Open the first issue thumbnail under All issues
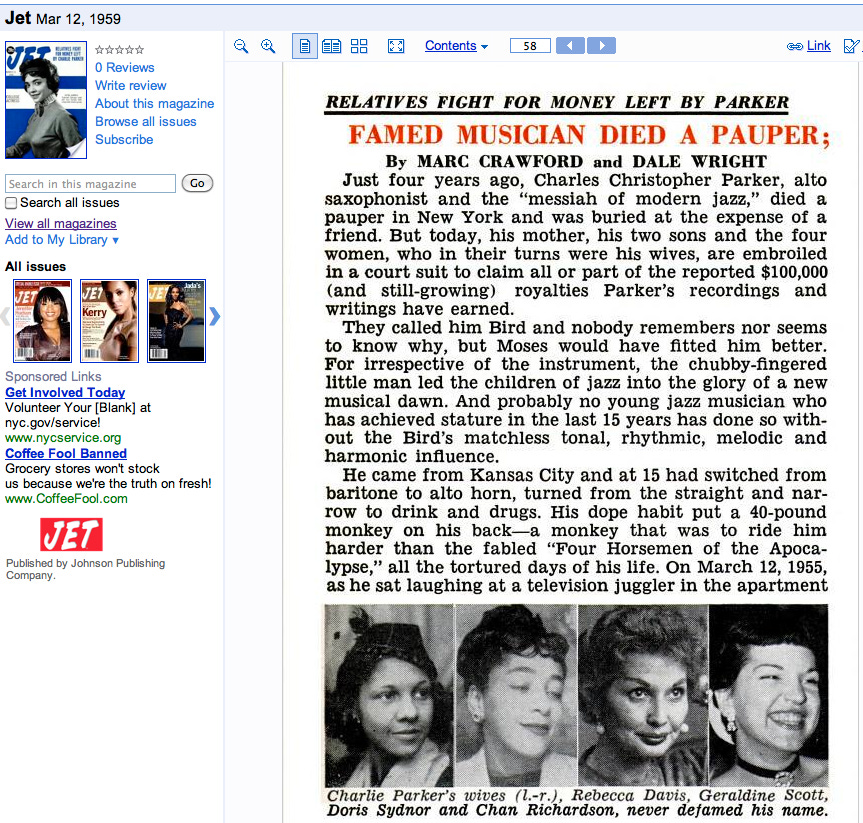 click(42, 321)
